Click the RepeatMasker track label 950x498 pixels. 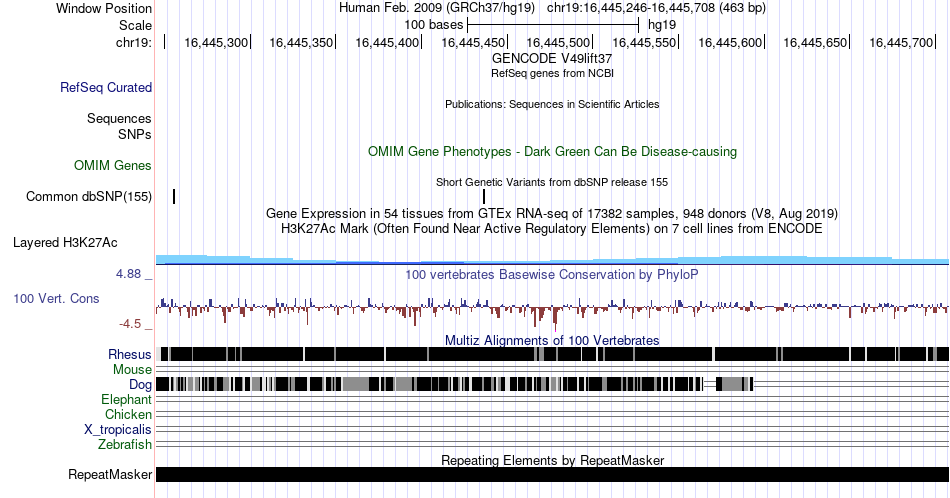[x=110, y=474]
